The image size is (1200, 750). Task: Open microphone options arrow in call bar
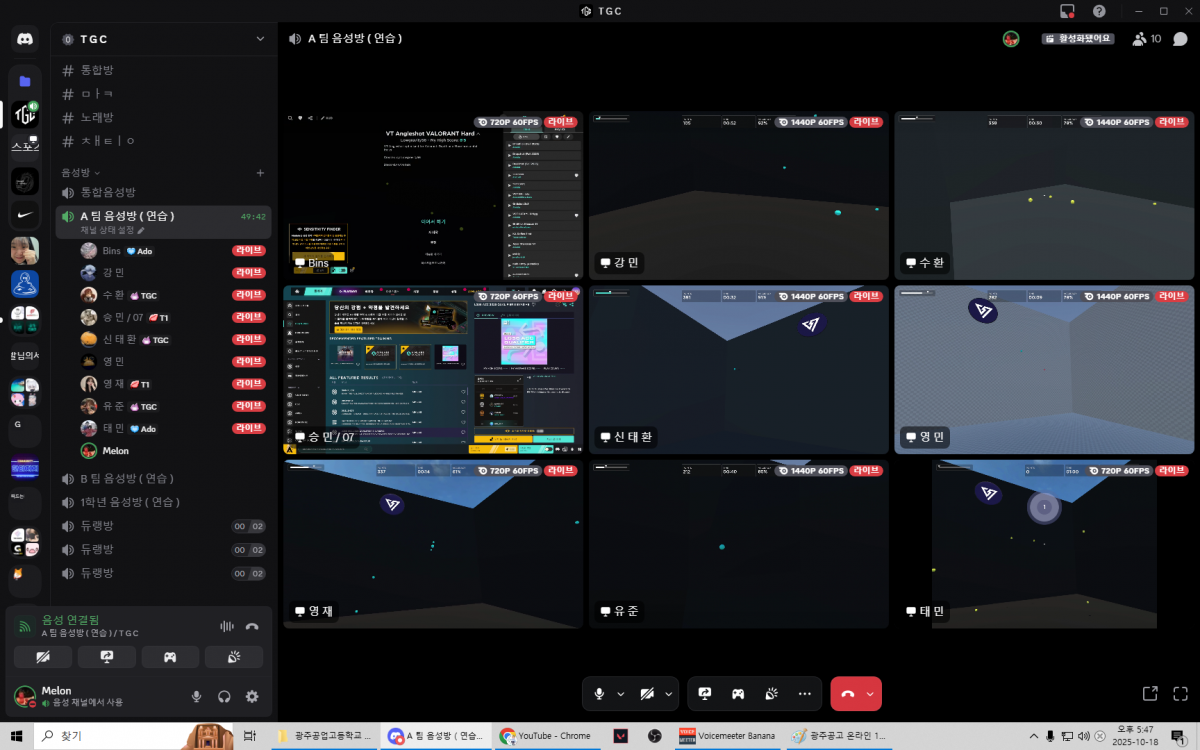click(620, 693)
